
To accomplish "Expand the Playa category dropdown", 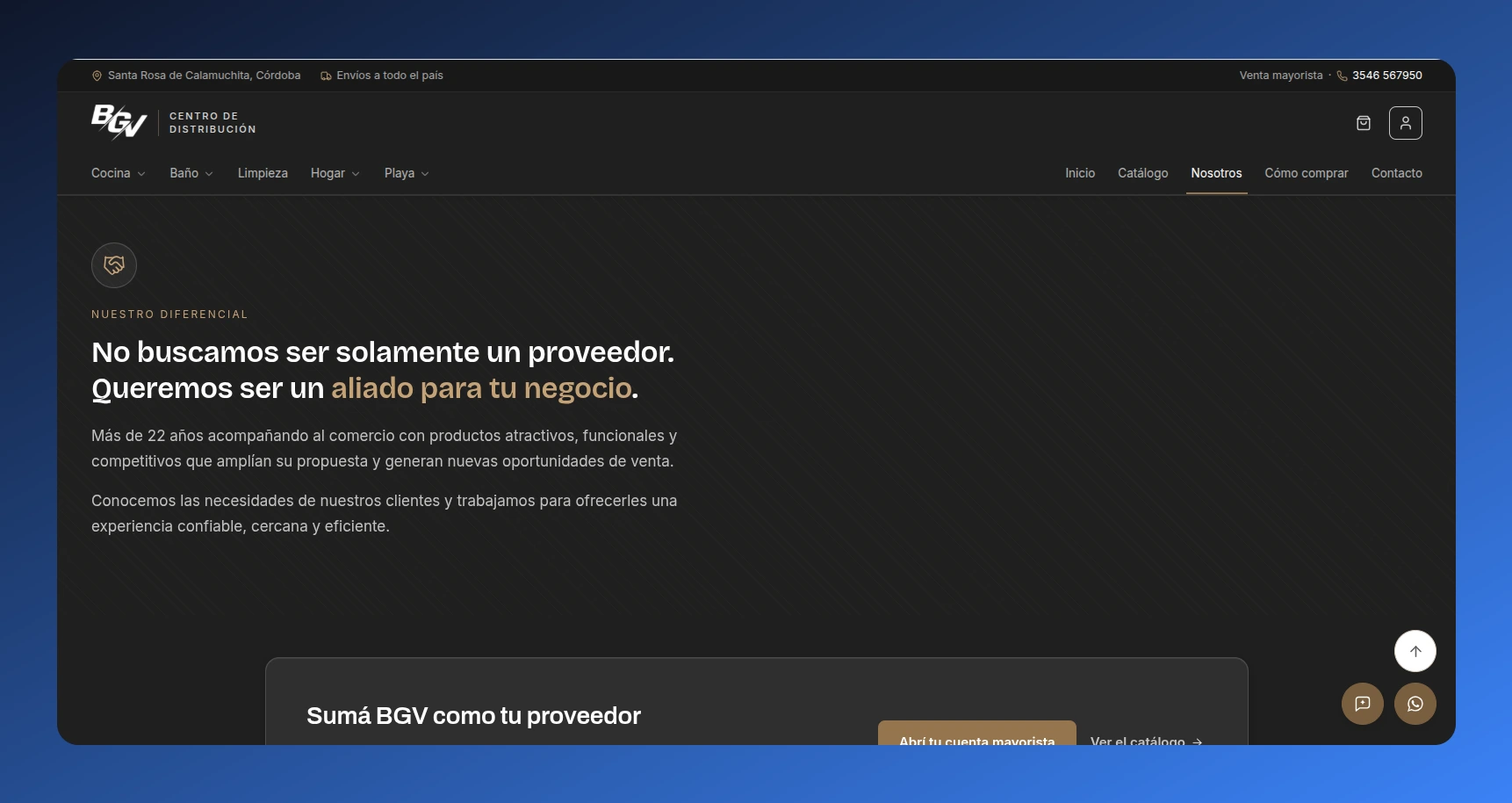I will point(407,173).
